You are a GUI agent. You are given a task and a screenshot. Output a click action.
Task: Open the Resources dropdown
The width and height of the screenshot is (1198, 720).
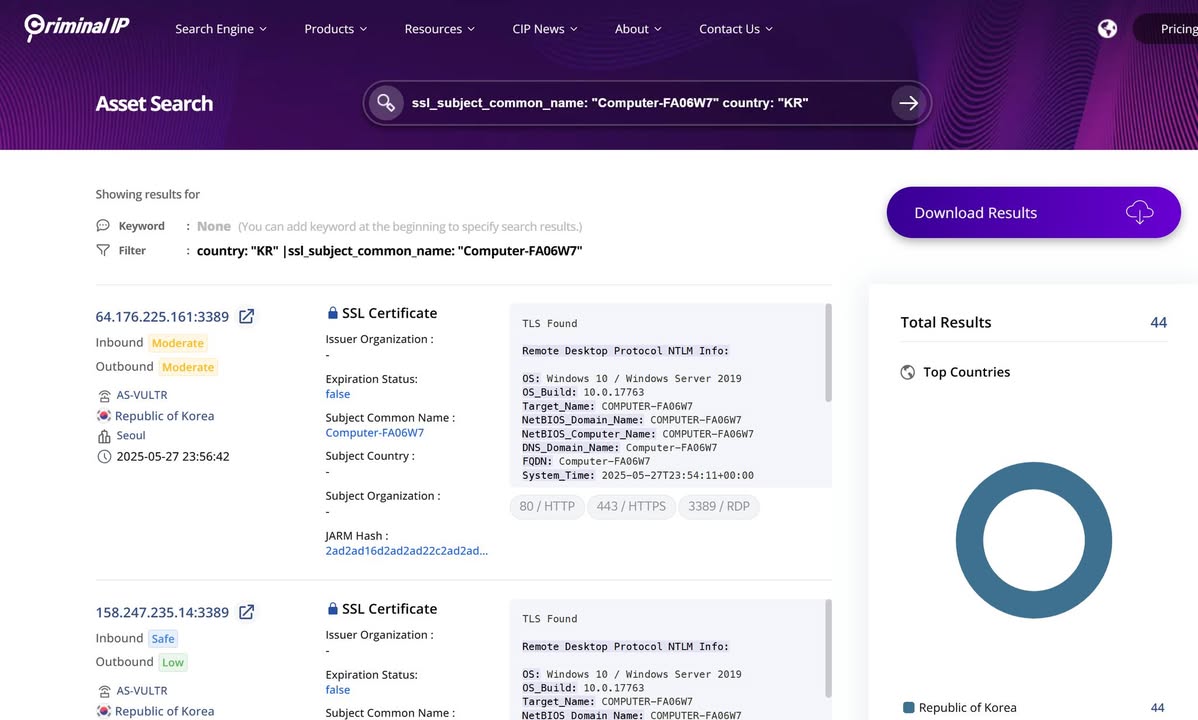click(433, 29)
